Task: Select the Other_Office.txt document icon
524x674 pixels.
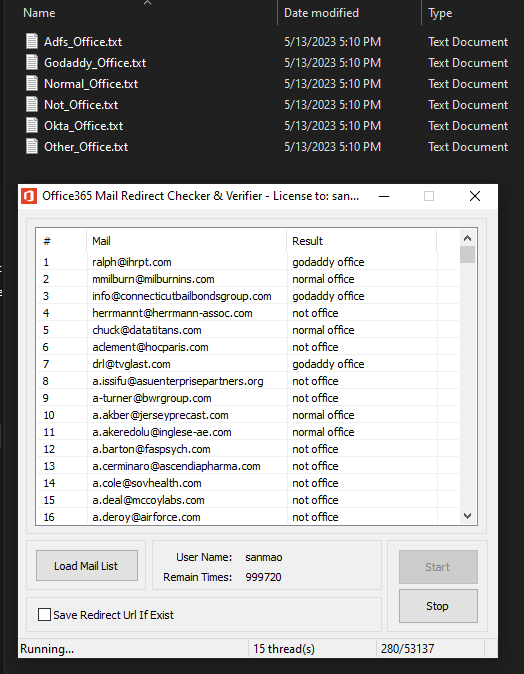Action: 32,147
